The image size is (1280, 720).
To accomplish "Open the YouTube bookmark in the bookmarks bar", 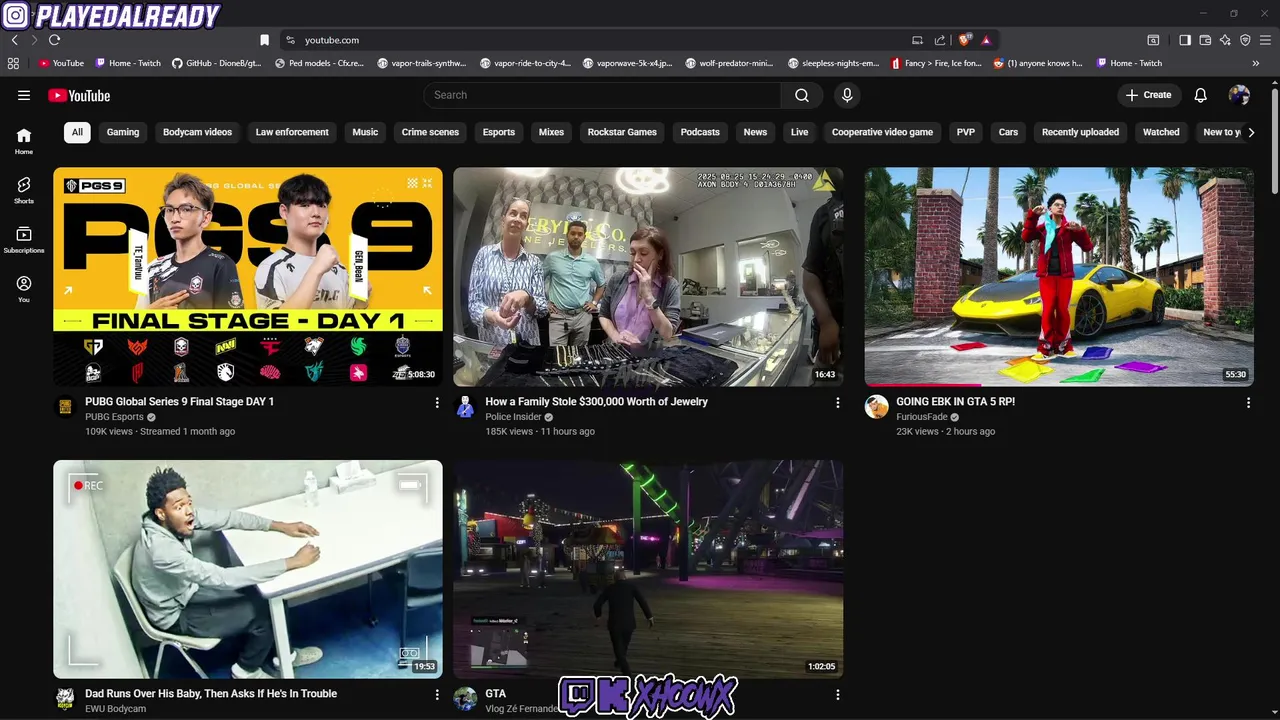I will 62,63.
